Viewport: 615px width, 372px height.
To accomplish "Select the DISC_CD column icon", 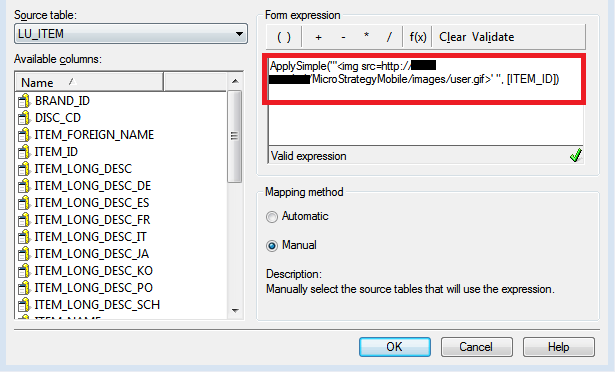I will (24, 118).
